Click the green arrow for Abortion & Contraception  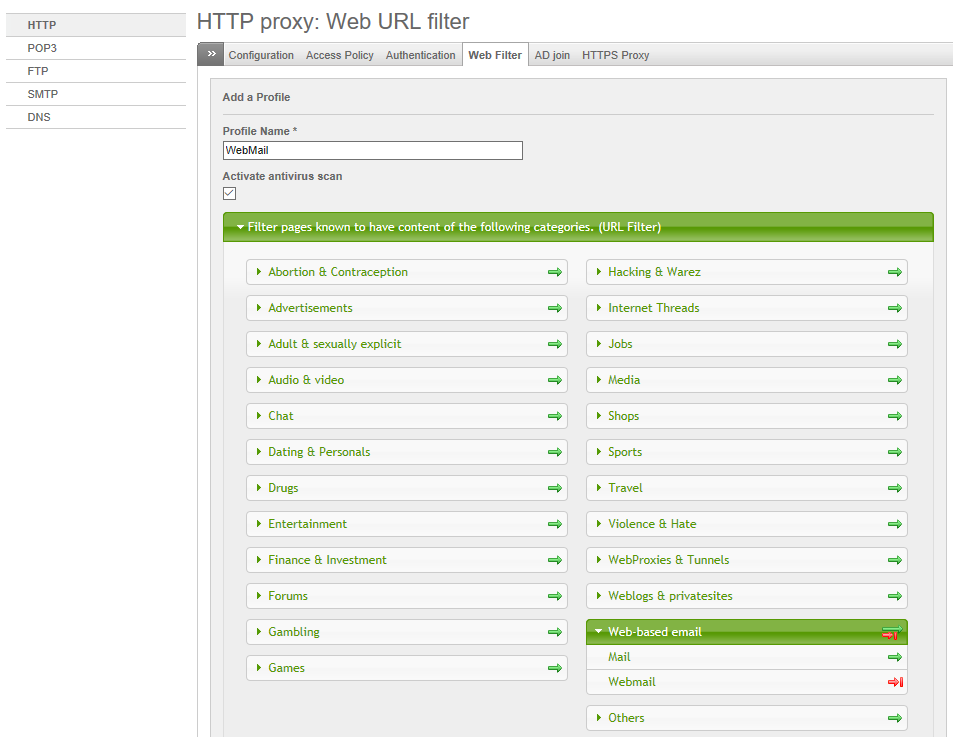554,272
